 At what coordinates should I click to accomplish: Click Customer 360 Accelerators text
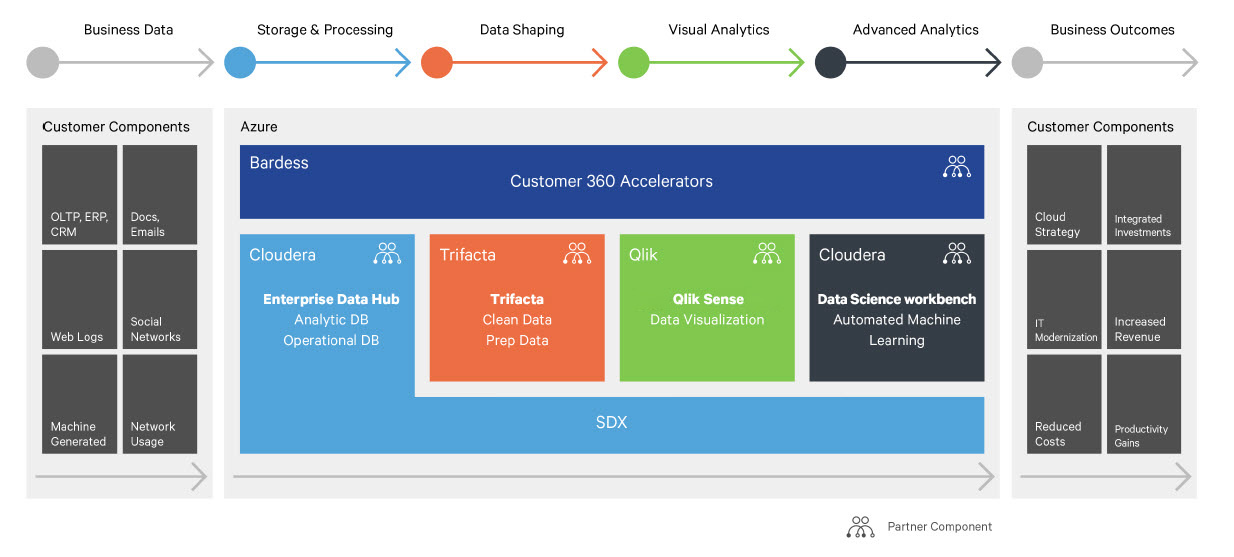(x=611, y=182)
